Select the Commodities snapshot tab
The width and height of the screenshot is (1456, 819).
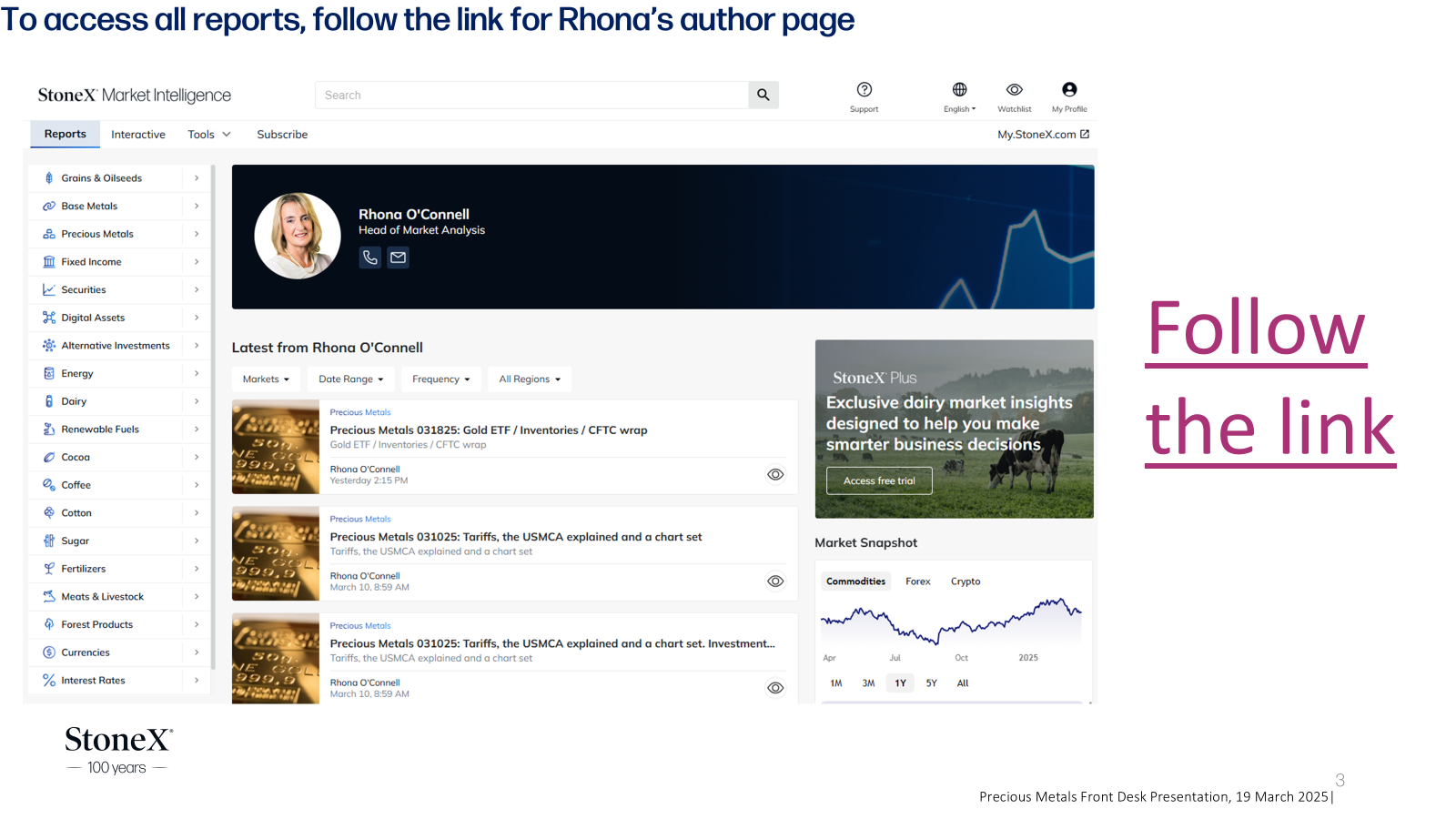pyautogui.click(x=855, y=581)
